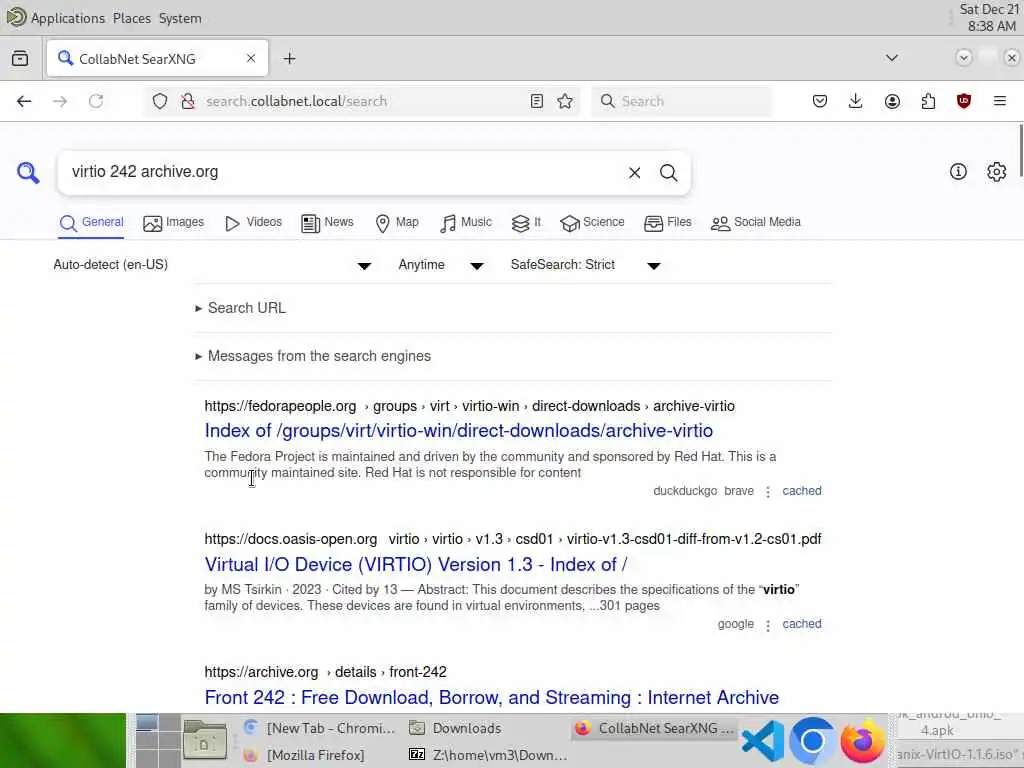This screenshot has width=1024, height=768.
Task: Open the System menu
Action: [x=180, y=18]
